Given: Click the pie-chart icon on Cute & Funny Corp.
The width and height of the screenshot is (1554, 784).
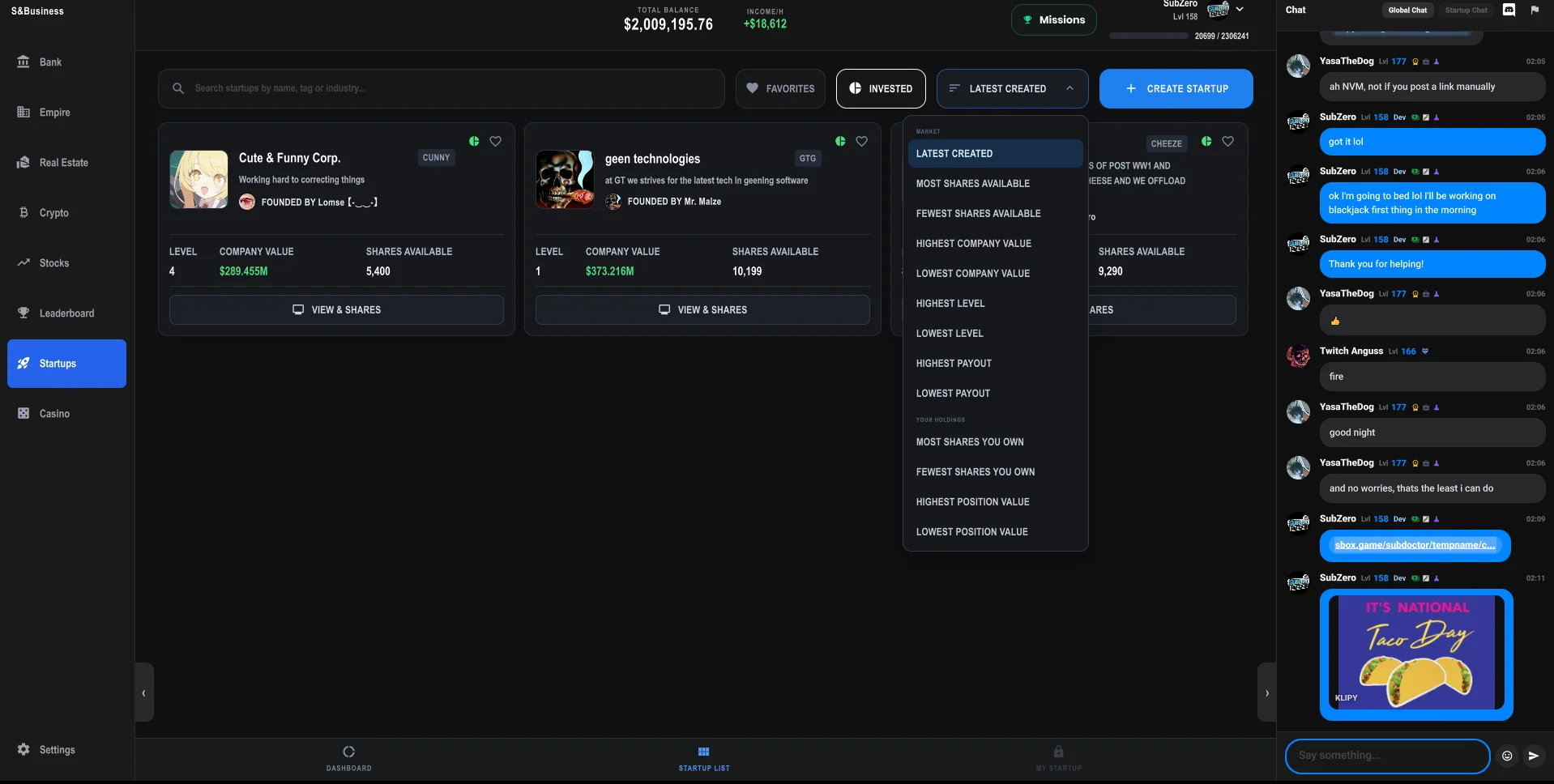Looking at the screenshot, I should point(474,141).
